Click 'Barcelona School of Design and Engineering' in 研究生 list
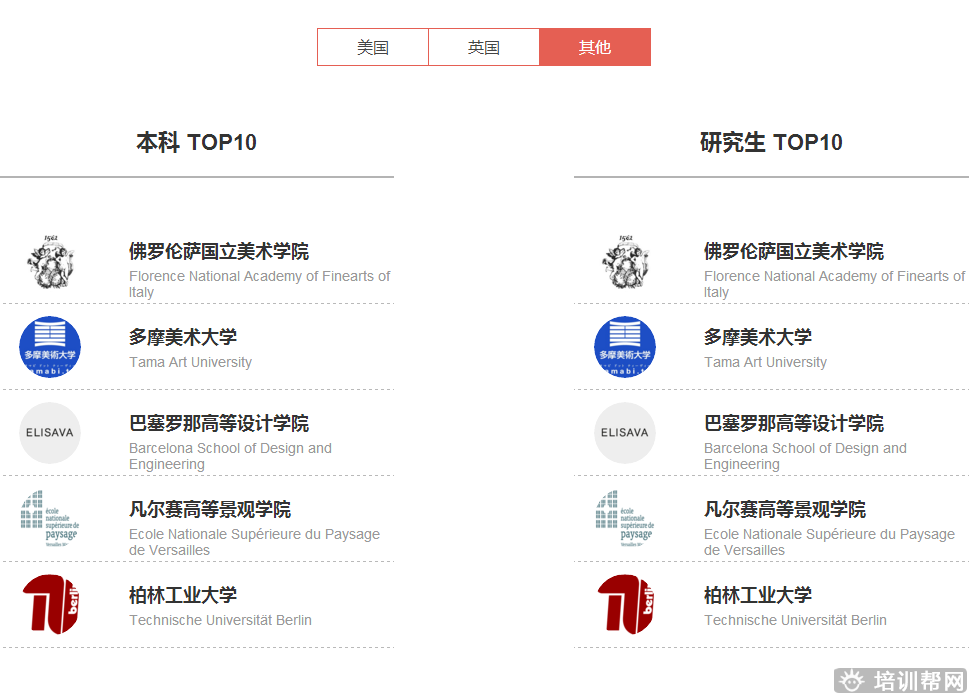972x698 pixels. tap(805, 456)
